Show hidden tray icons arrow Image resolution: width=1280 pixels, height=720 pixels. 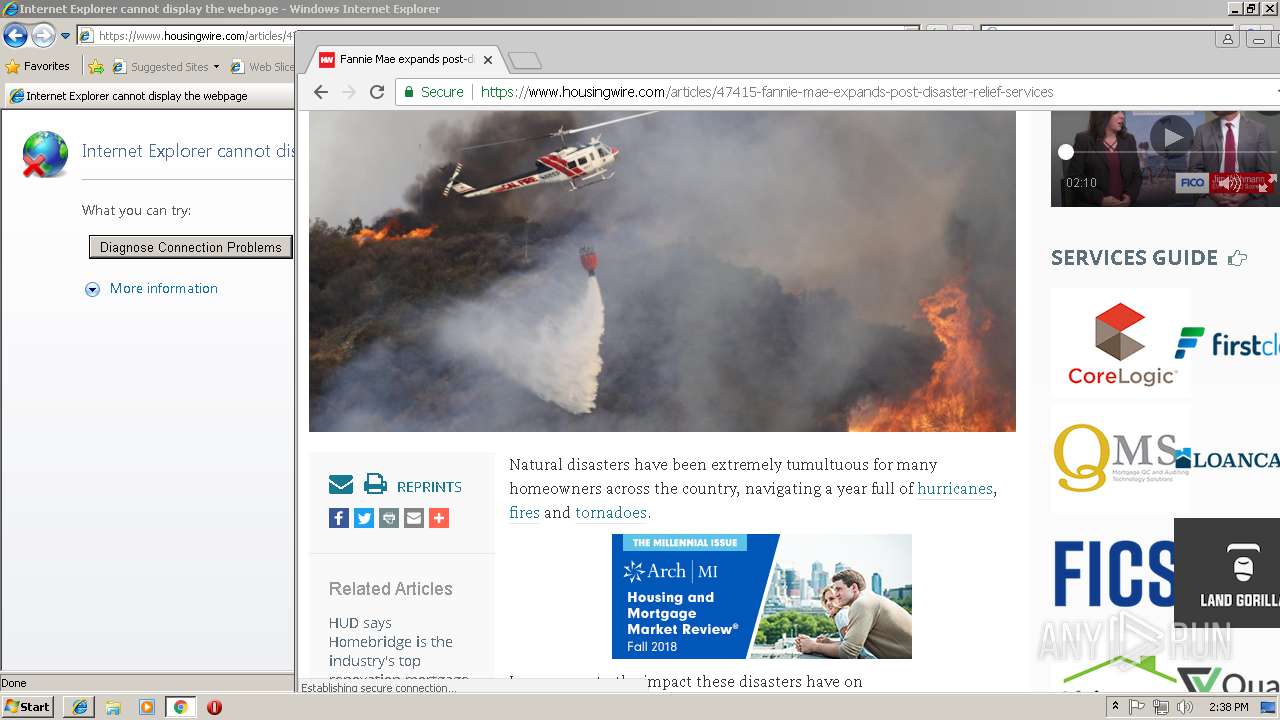[x=1116, y=707]
